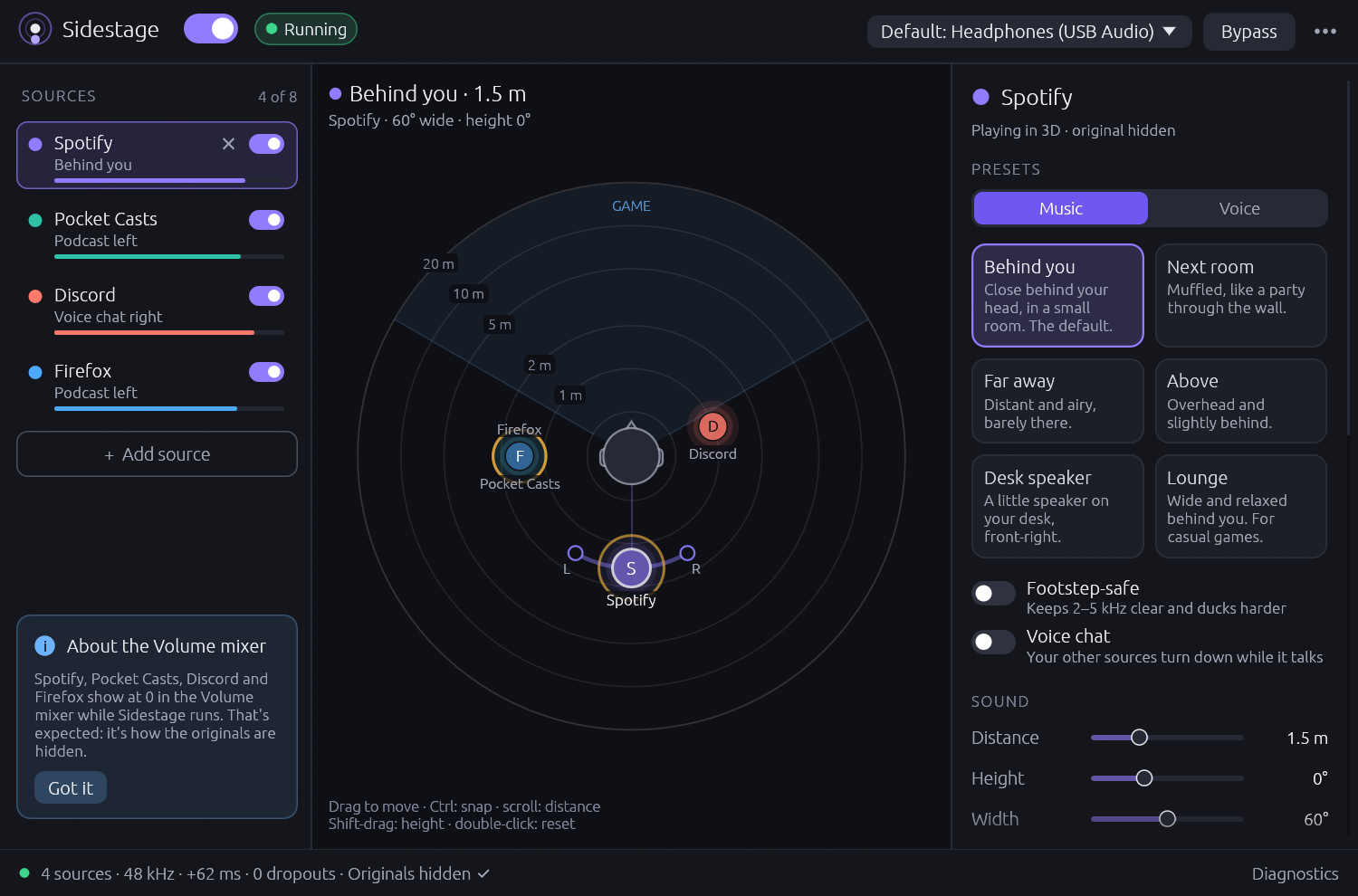Image resolution: width=1358 pixels, height=896 pixels.
Task: Click the listener head icon at center
Action: pos(631,456)
